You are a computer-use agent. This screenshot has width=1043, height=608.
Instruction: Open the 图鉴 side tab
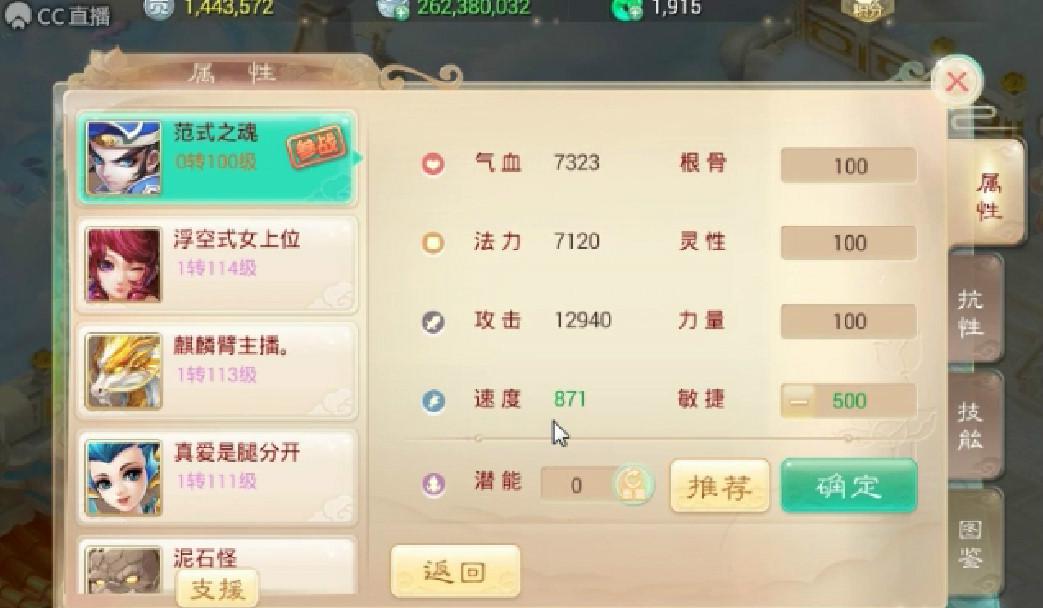click(x=972, y=543)
